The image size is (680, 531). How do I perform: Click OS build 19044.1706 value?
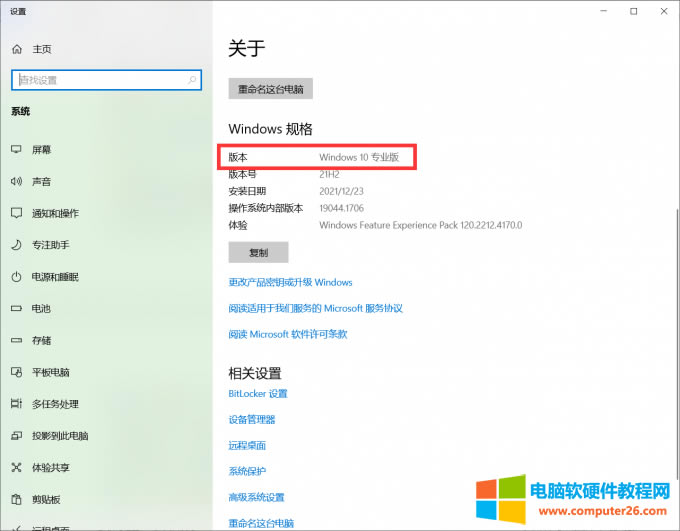coord(341,208)
